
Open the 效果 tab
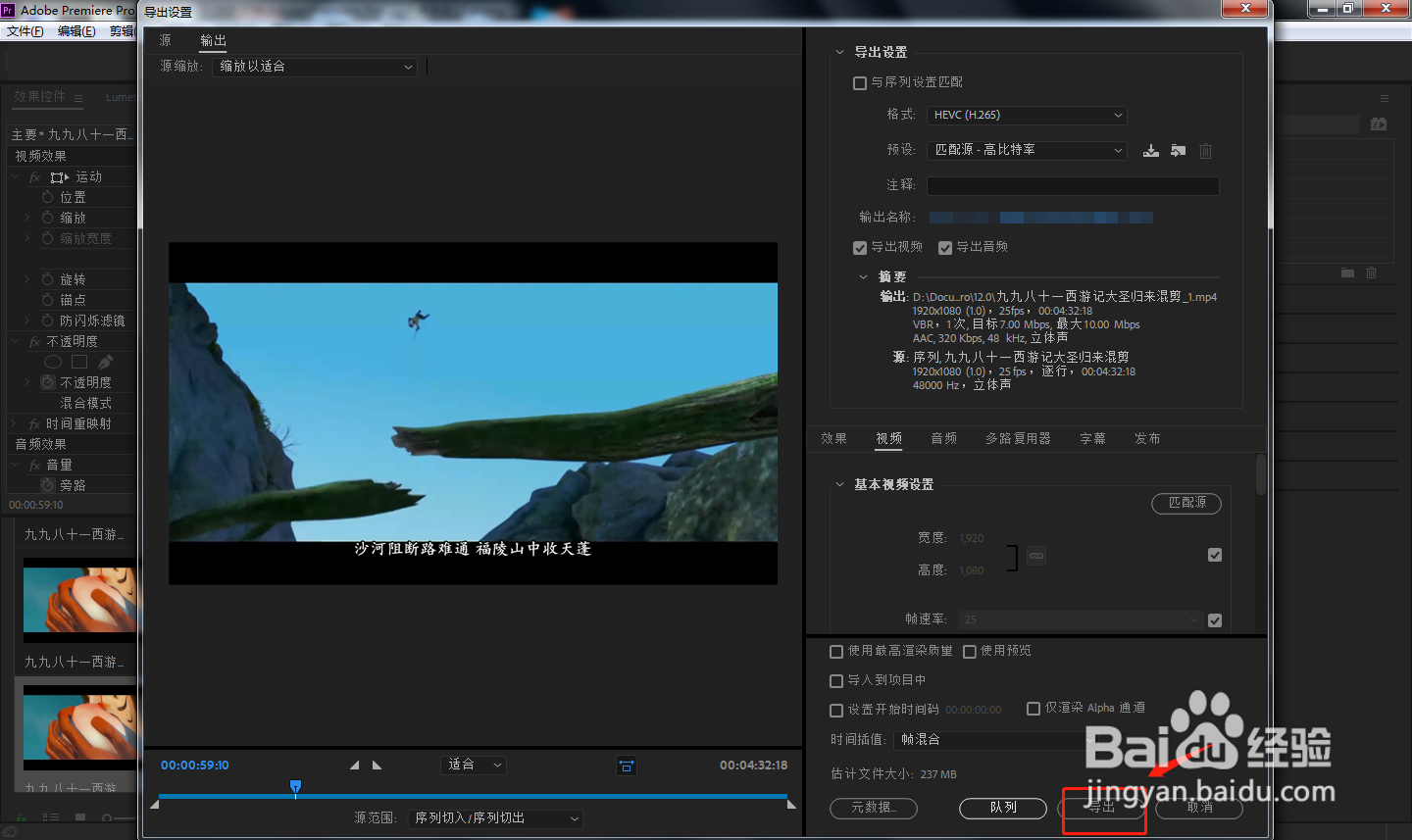[x=833, y=439]
